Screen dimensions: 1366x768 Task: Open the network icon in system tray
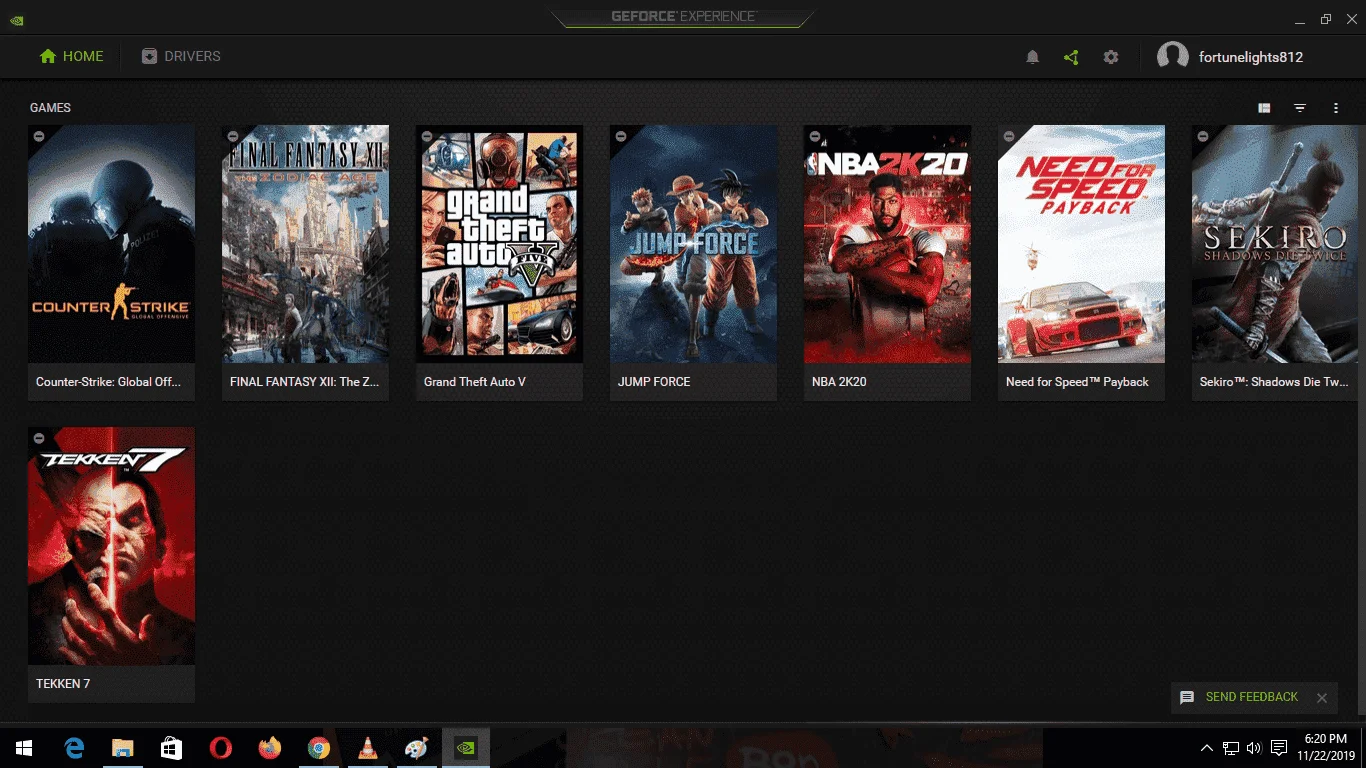(x=1231, y=748)
